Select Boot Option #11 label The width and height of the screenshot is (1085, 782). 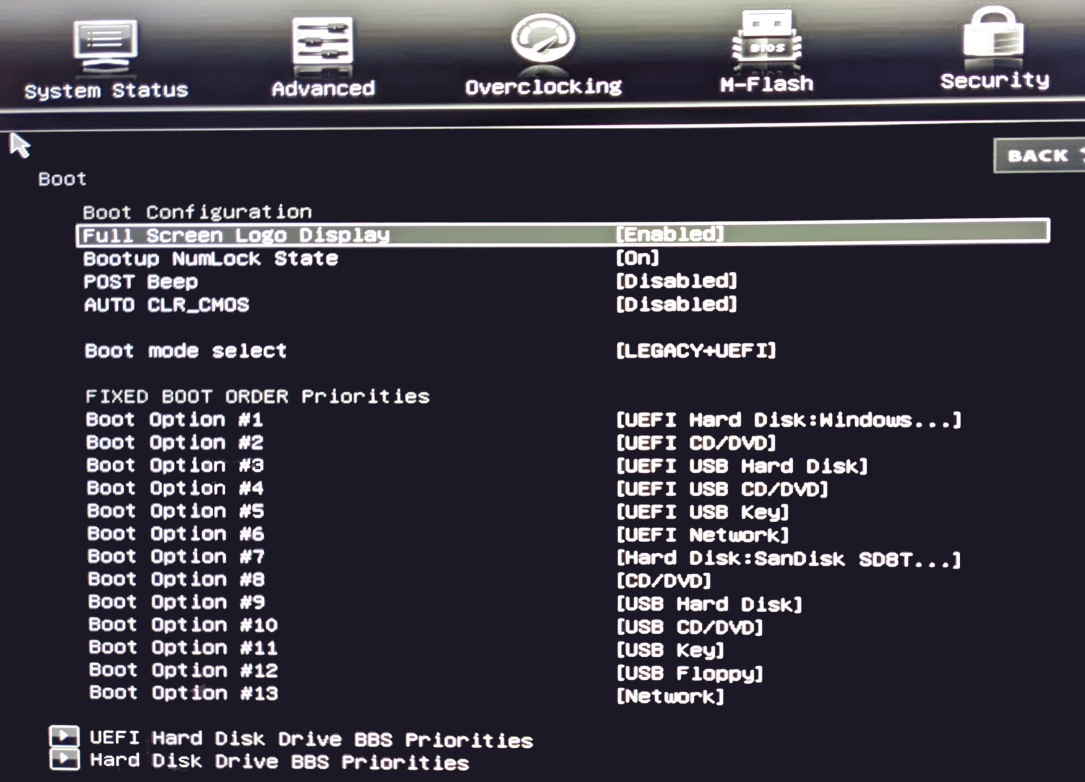[183, 648]
